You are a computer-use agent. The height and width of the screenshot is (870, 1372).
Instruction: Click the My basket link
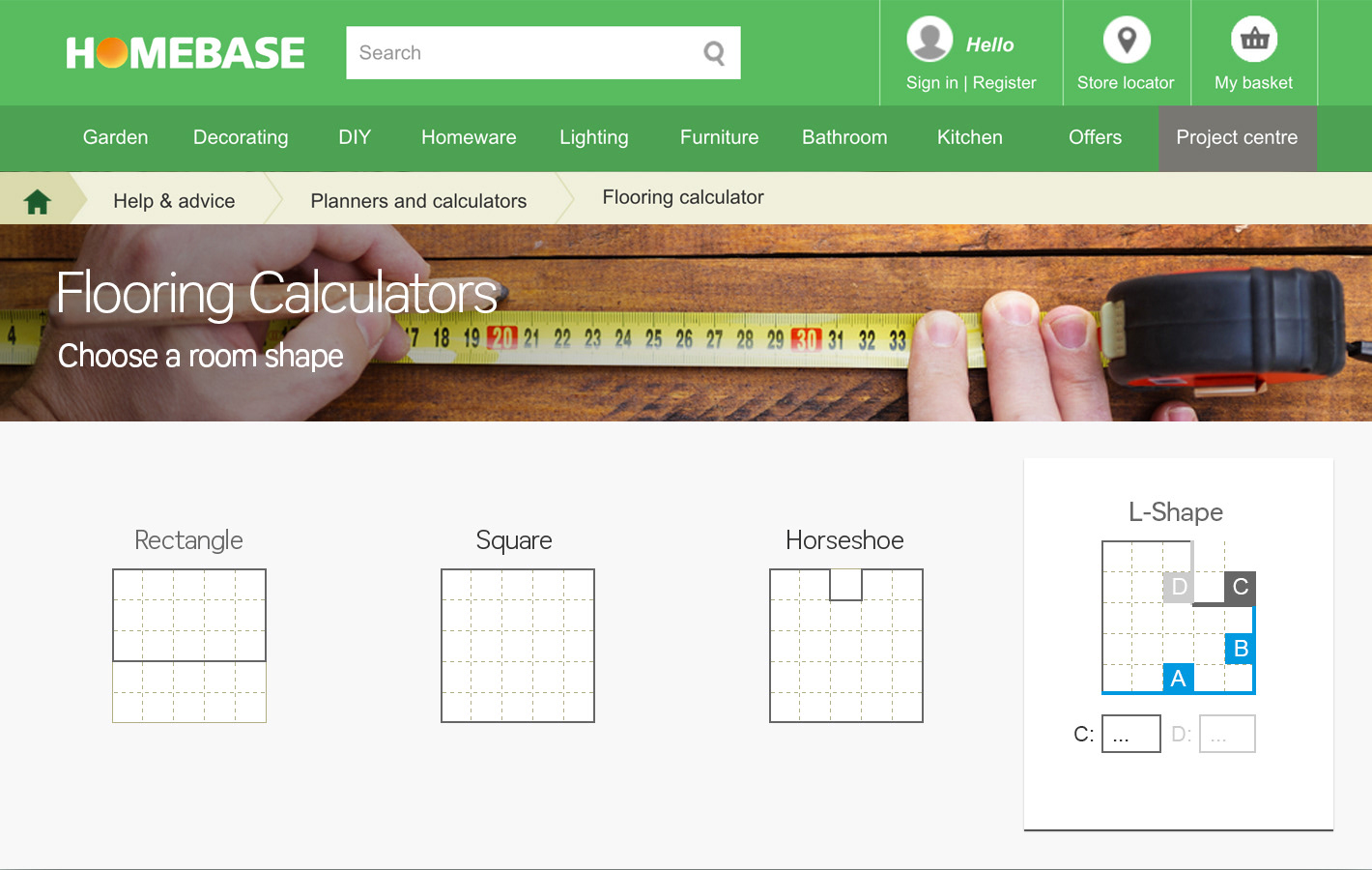pos(1254,83)
